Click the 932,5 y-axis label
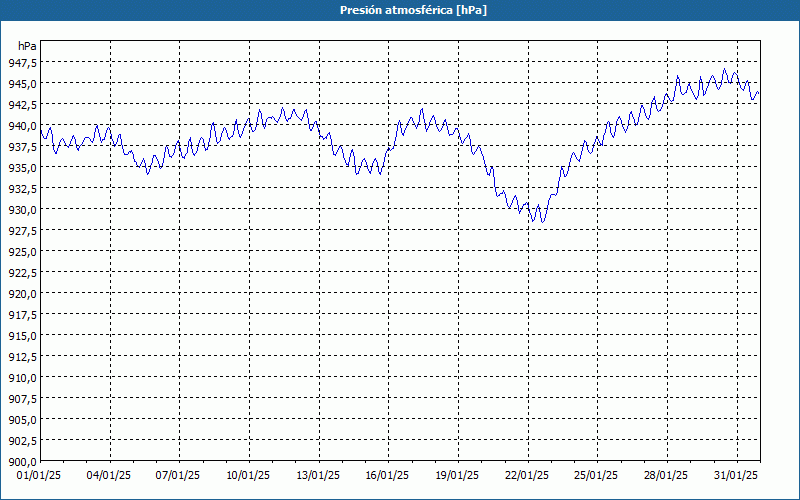Viewport: 800px width, 500px height. click(x=23, y=188)
